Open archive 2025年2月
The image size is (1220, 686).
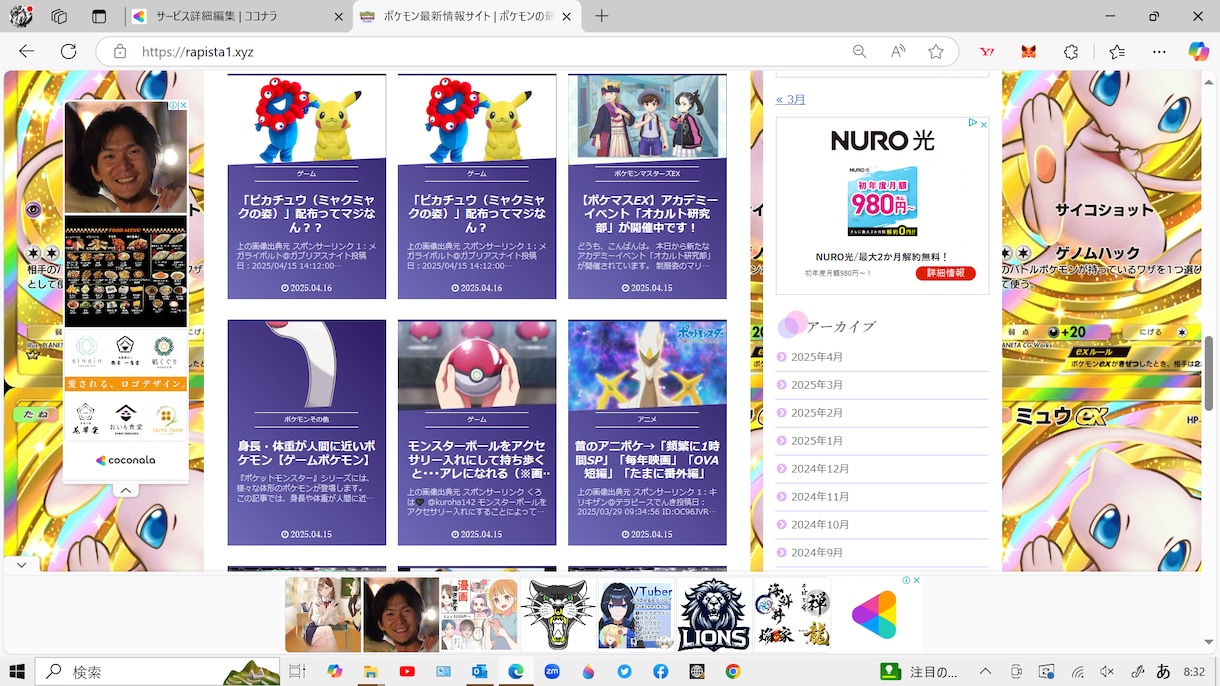point(817,413)
